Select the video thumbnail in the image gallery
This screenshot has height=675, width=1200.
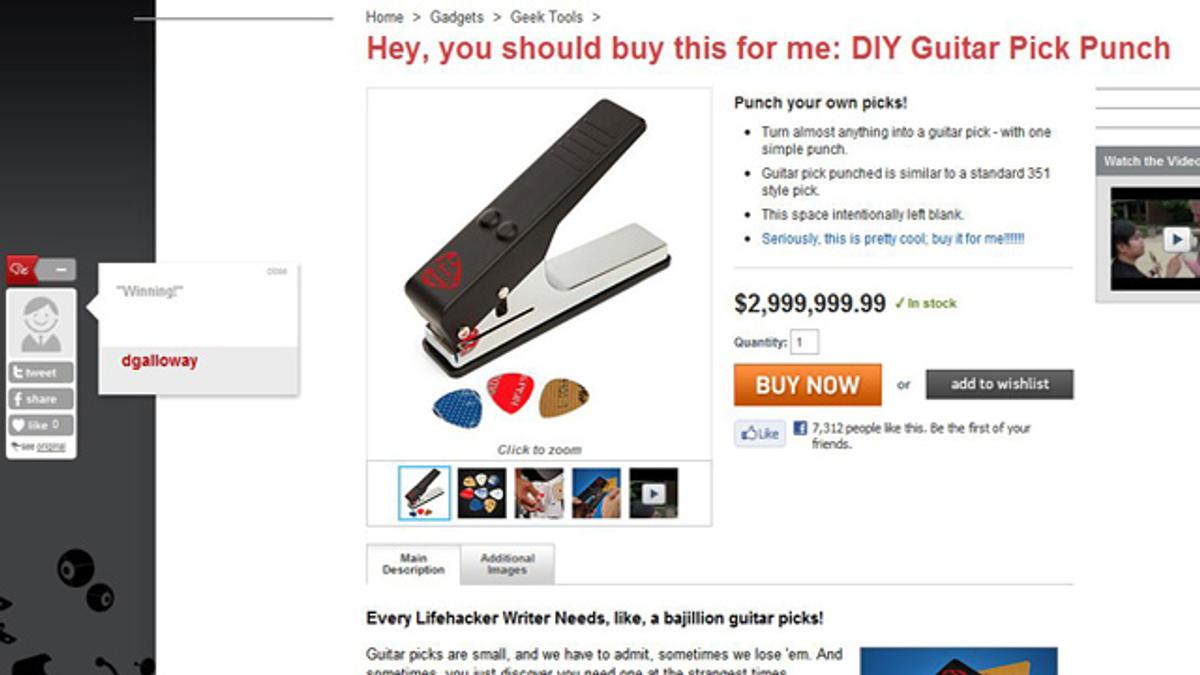pyautogui.click(x=653, y=493)
